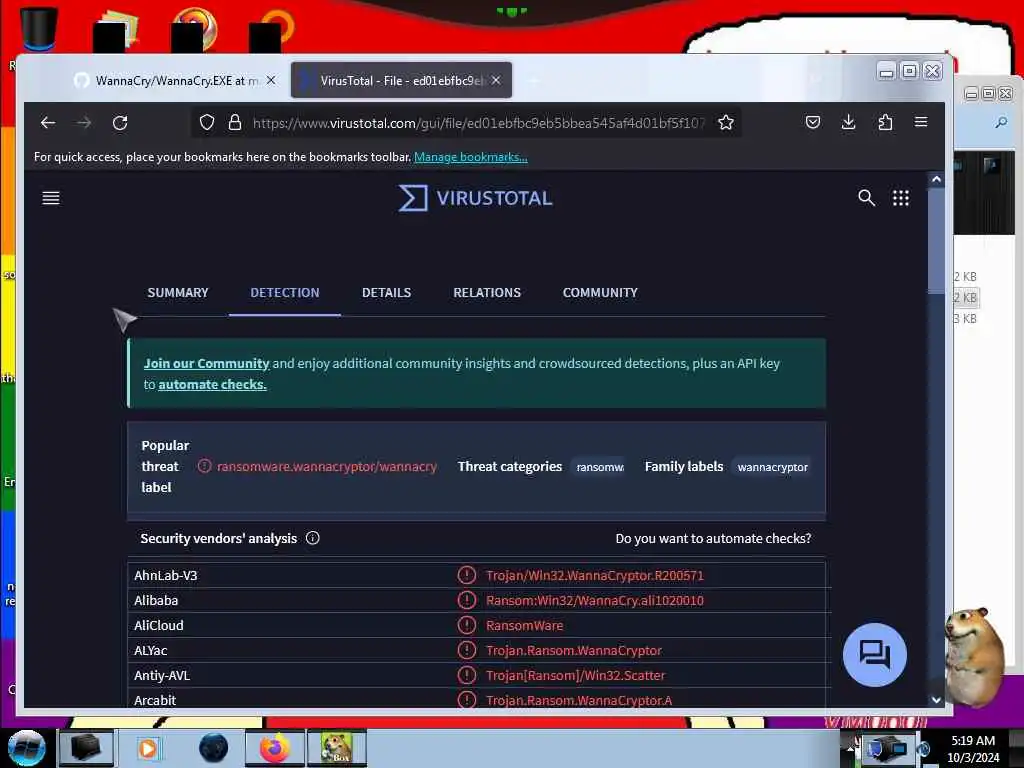Screen dimensions: 1024x768
Task: Open media player taskbar icon
Action: (148, 748)
